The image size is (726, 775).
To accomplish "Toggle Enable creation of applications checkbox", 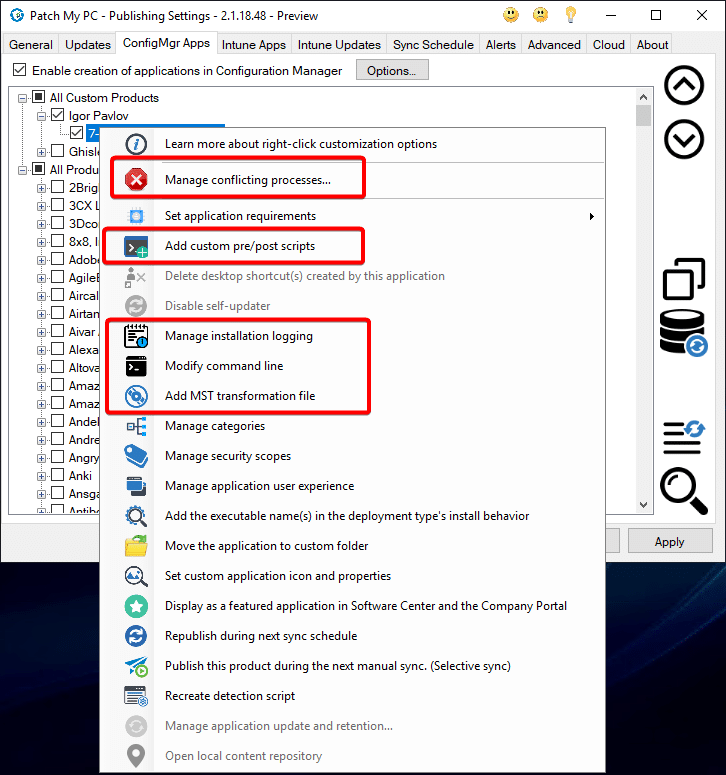I will (19, 71).
